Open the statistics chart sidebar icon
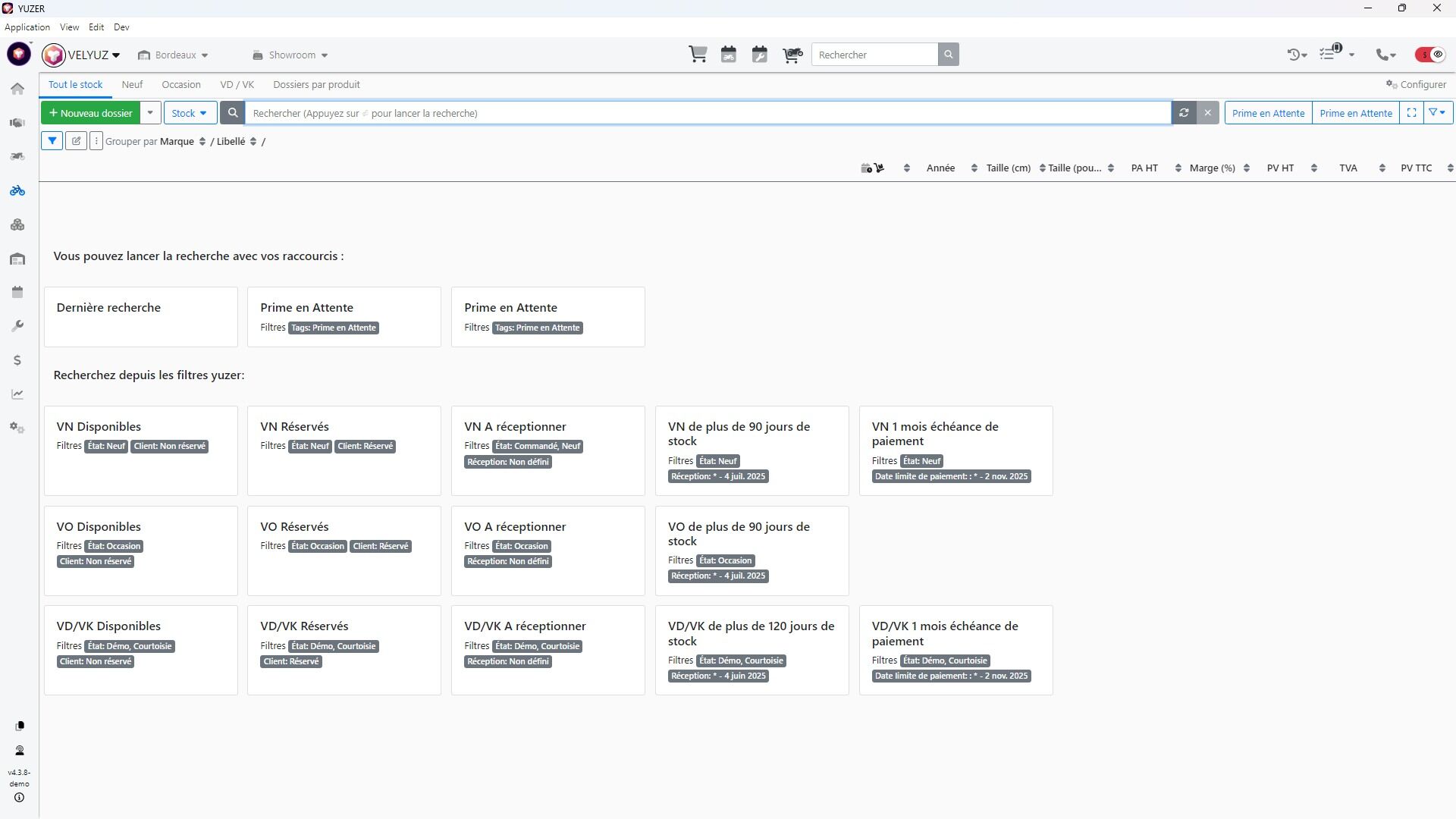 17,394
